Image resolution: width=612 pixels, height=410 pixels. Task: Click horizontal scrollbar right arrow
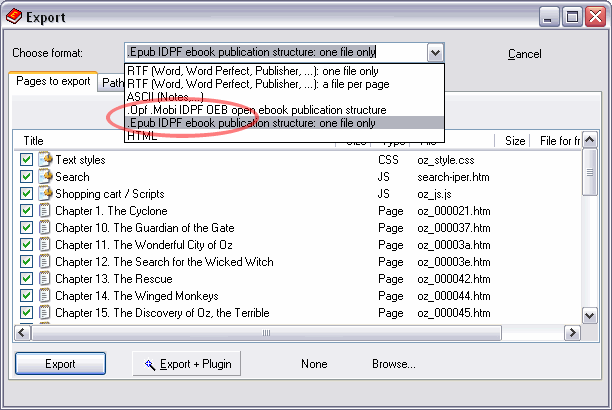click(572, 333)
